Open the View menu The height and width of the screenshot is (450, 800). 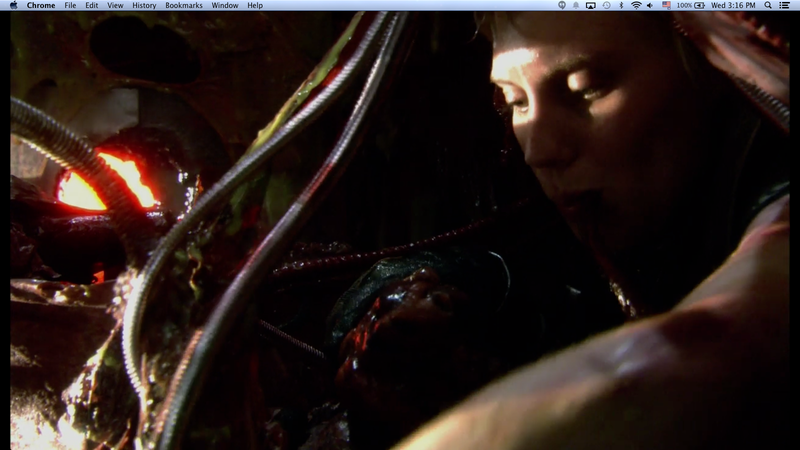(115, 5)
